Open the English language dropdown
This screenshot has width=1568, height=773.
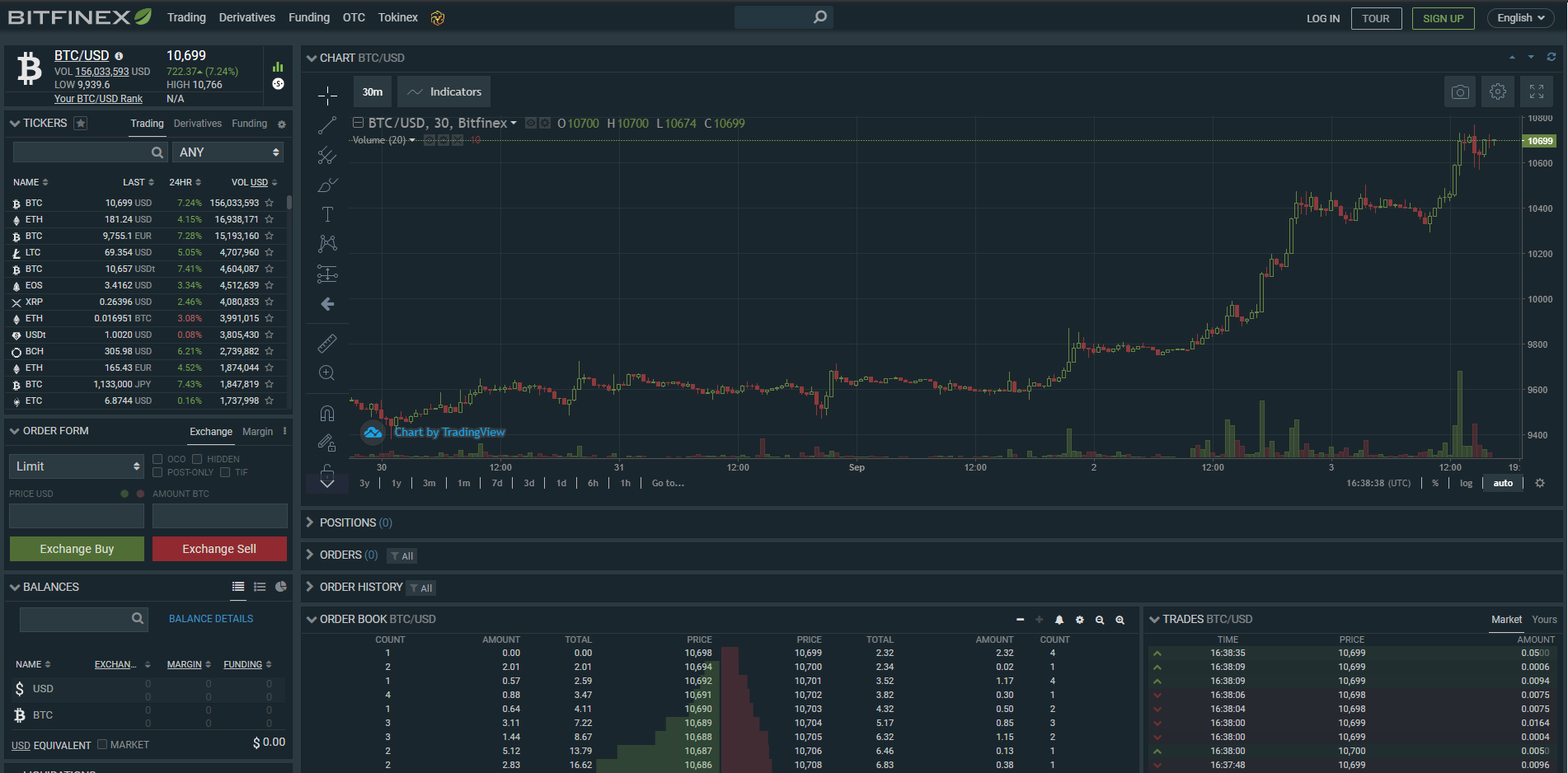pos(1521,18)
